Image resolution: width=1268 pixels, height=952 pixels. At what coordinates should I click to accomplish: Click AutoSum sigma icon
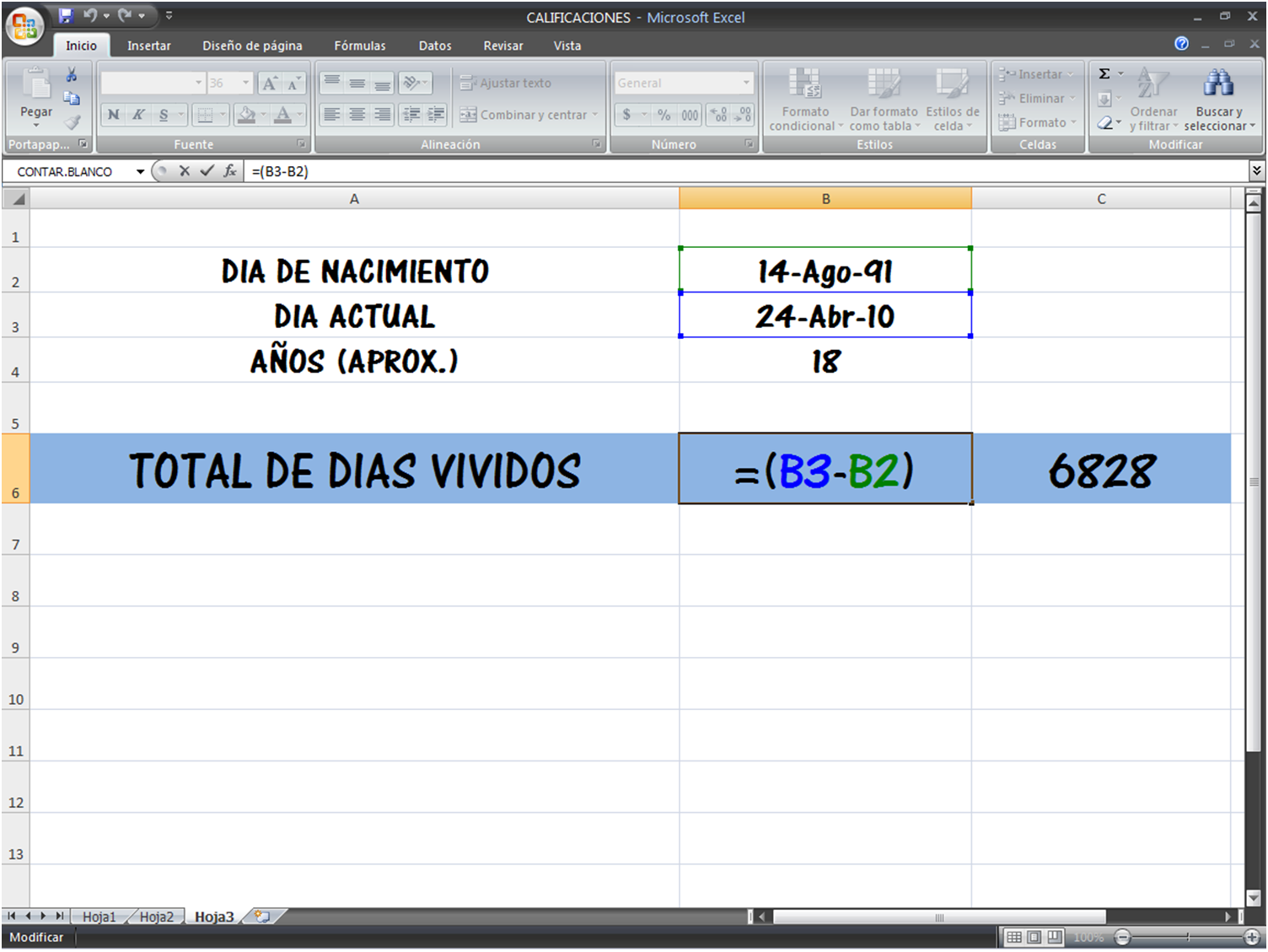(x=1104, y=74)
